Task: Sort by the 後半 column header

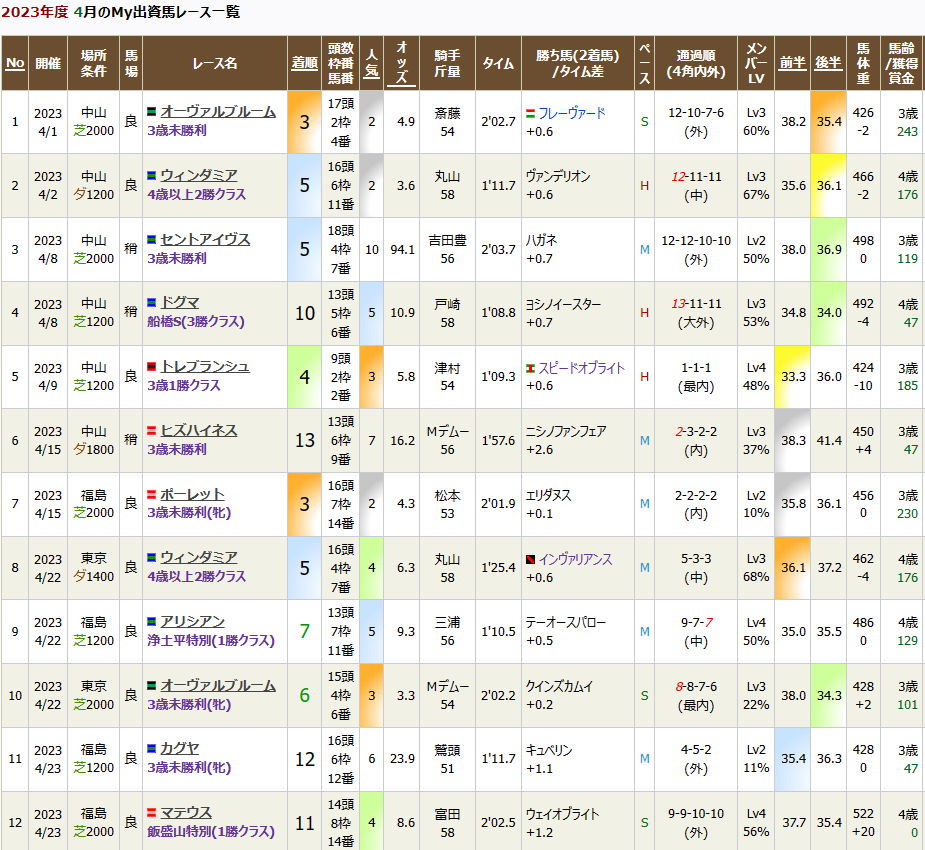Action: click(828, 62)
